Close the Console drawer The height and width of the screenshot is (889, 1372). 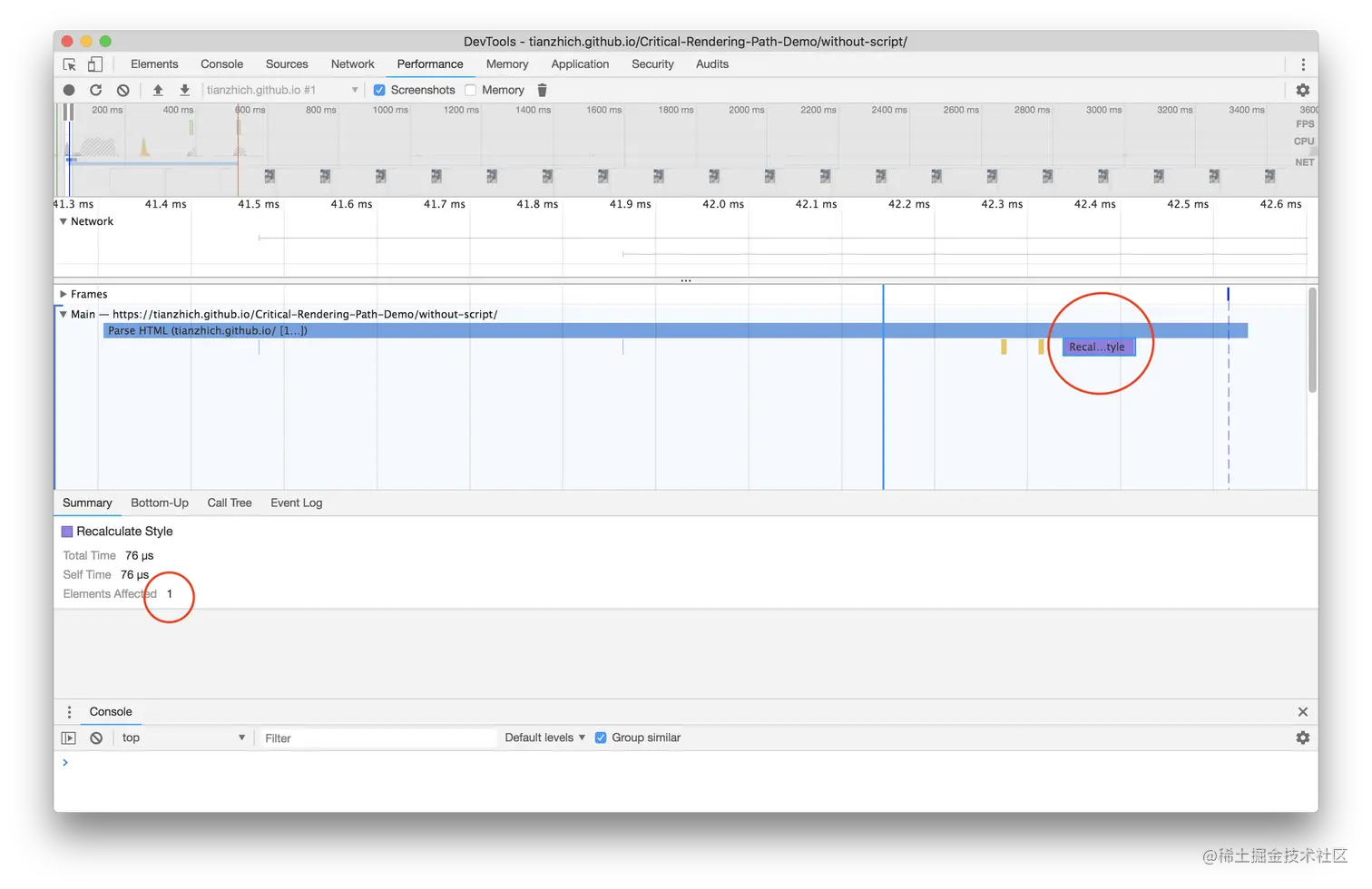1303,712
